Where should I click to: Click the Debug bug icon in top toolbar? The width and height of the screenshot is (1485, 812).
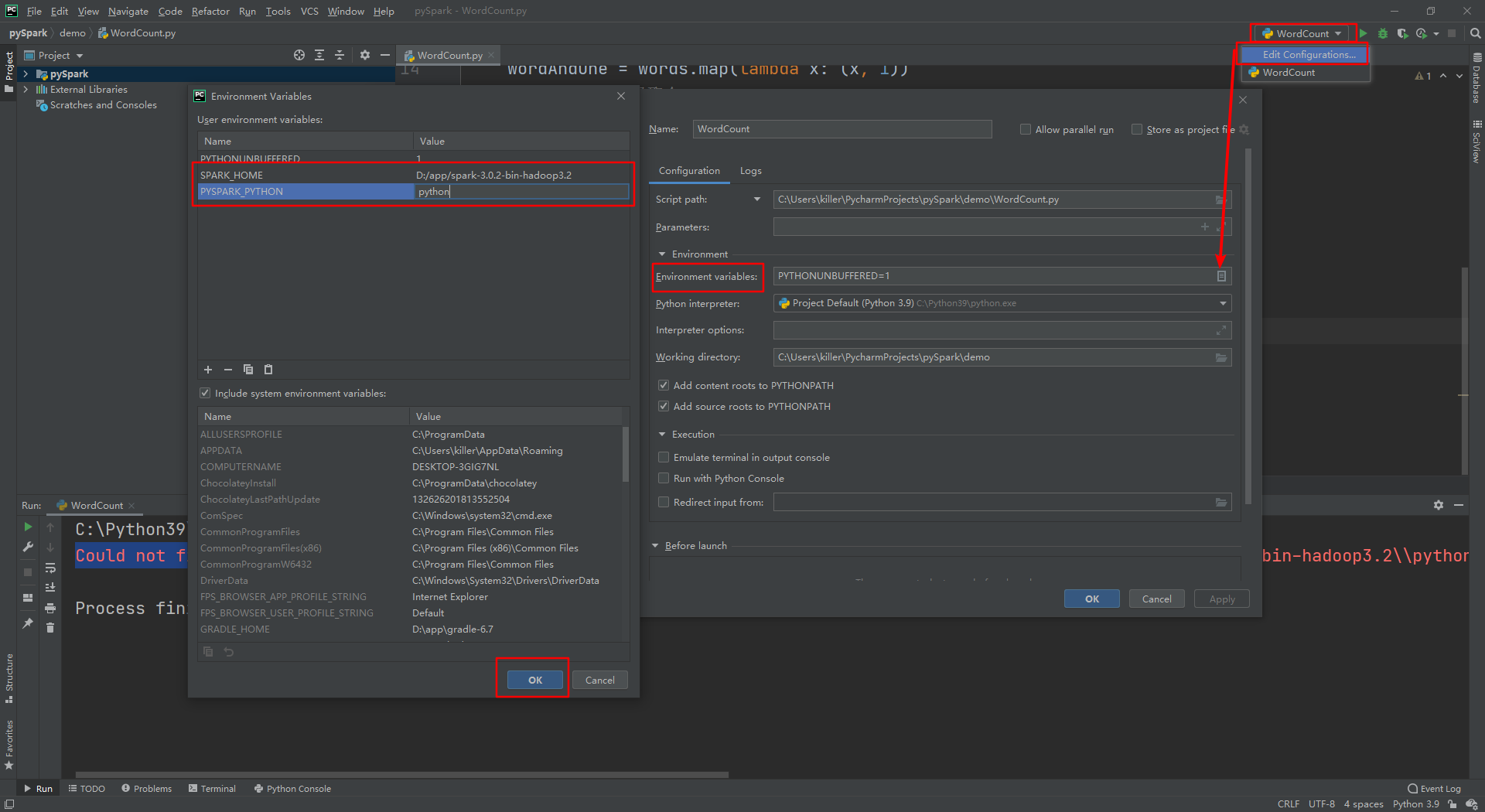pyautogui.click(x=1383, y=33)
